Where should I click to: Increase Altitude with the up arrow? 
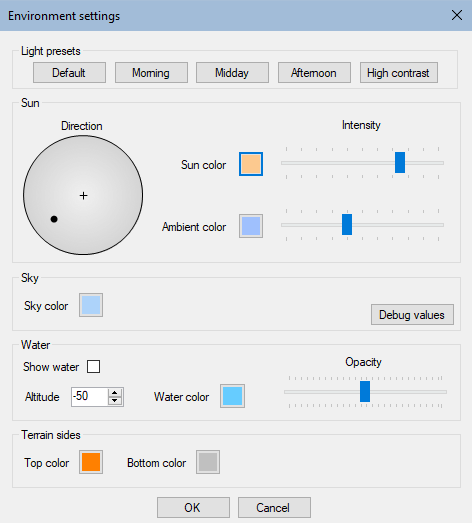coord(115,393)
